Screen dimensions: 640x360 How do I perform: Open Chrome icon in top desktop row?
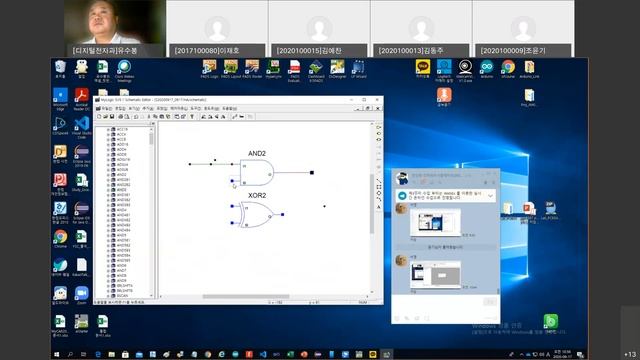click(x=508, y=69)
